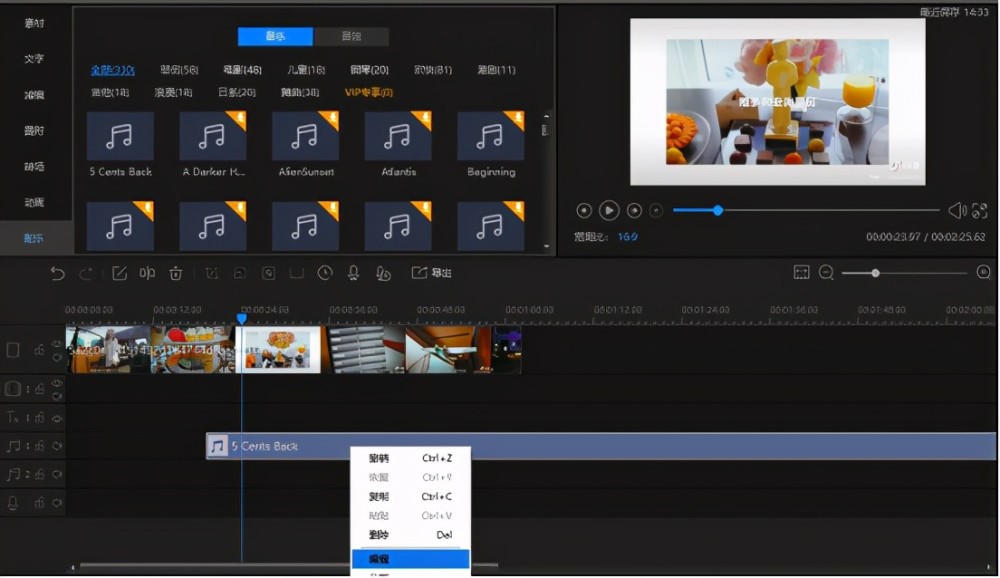Delete the selection with the trash icon
This screenshot has height=578, width=1000.
click(176, 274)
